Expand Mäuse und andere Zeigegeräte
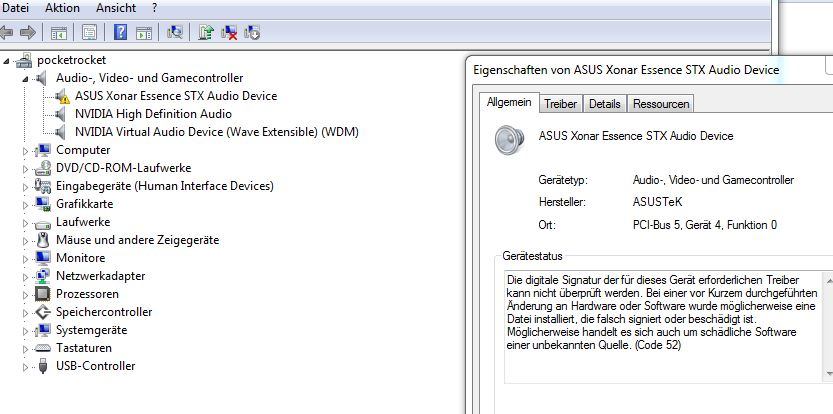Viewport: 833px width, 414px height. click(x=25, y=241)
